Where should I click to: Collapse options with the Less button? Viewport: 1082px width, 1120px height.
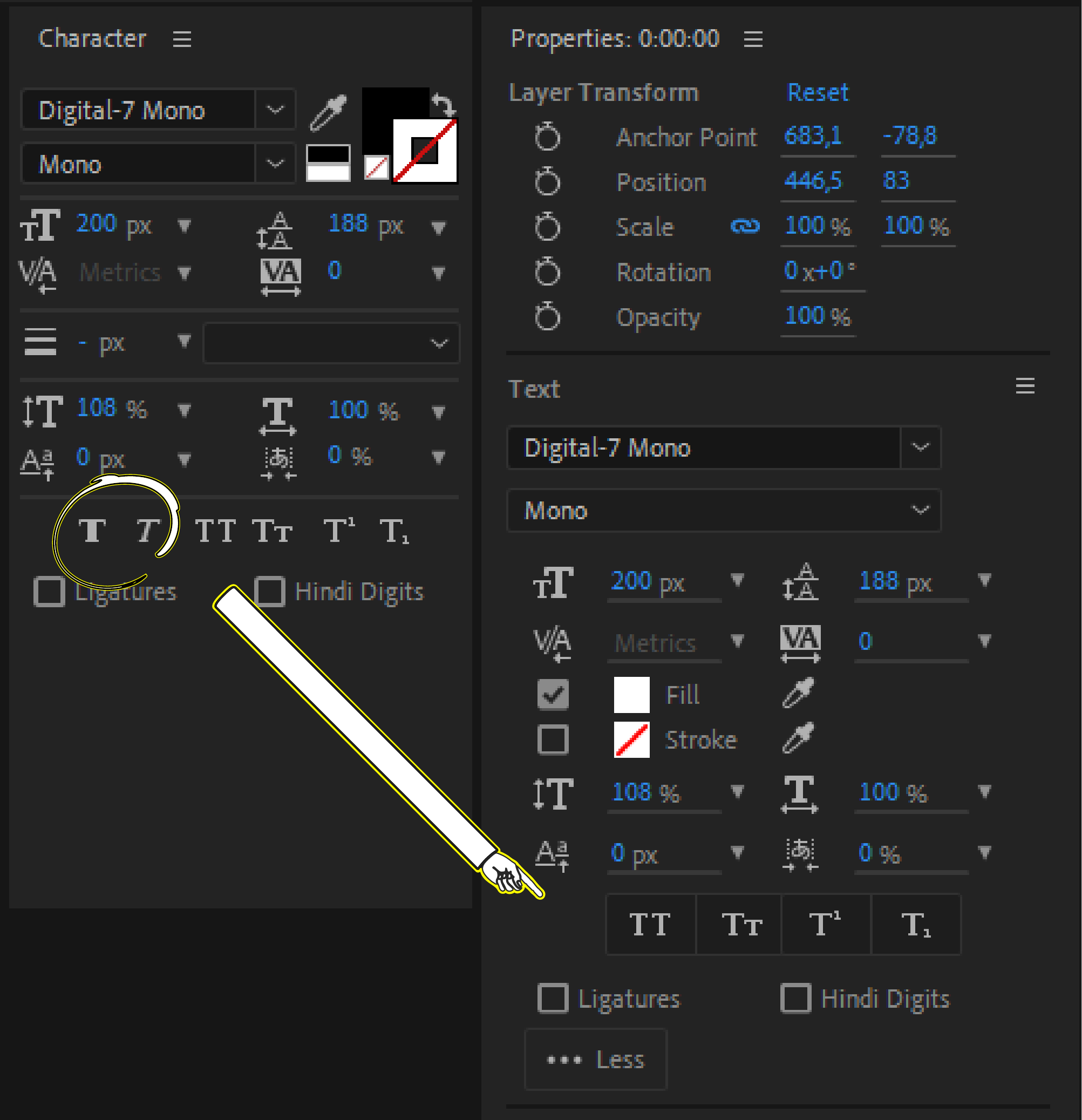click(x=595, y=1059)
